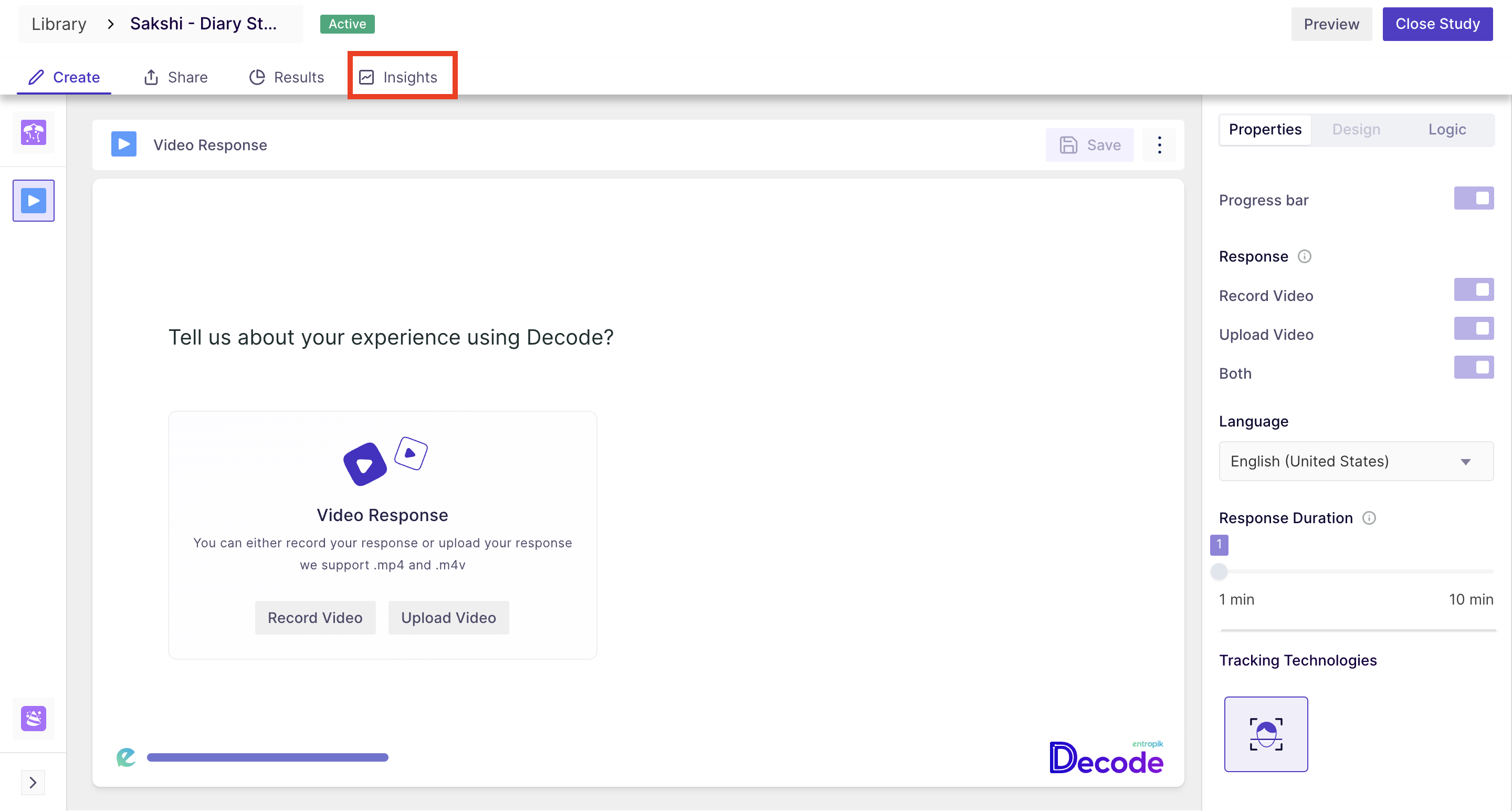The width and height of the screenshot is (1512, 811).
Task: Select the video response block in sidebar
Action: [x=34, y=201]
